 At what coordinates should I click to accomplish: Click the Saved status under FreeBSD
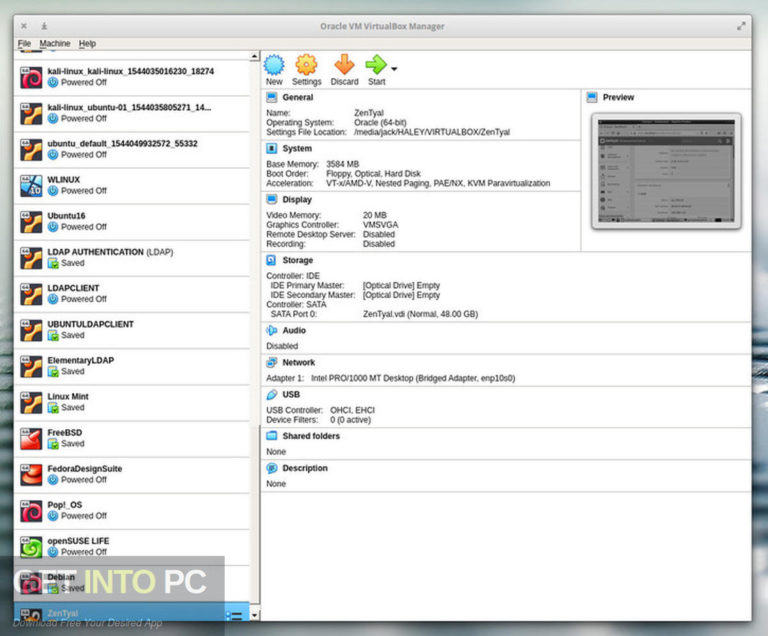point(72,444)
